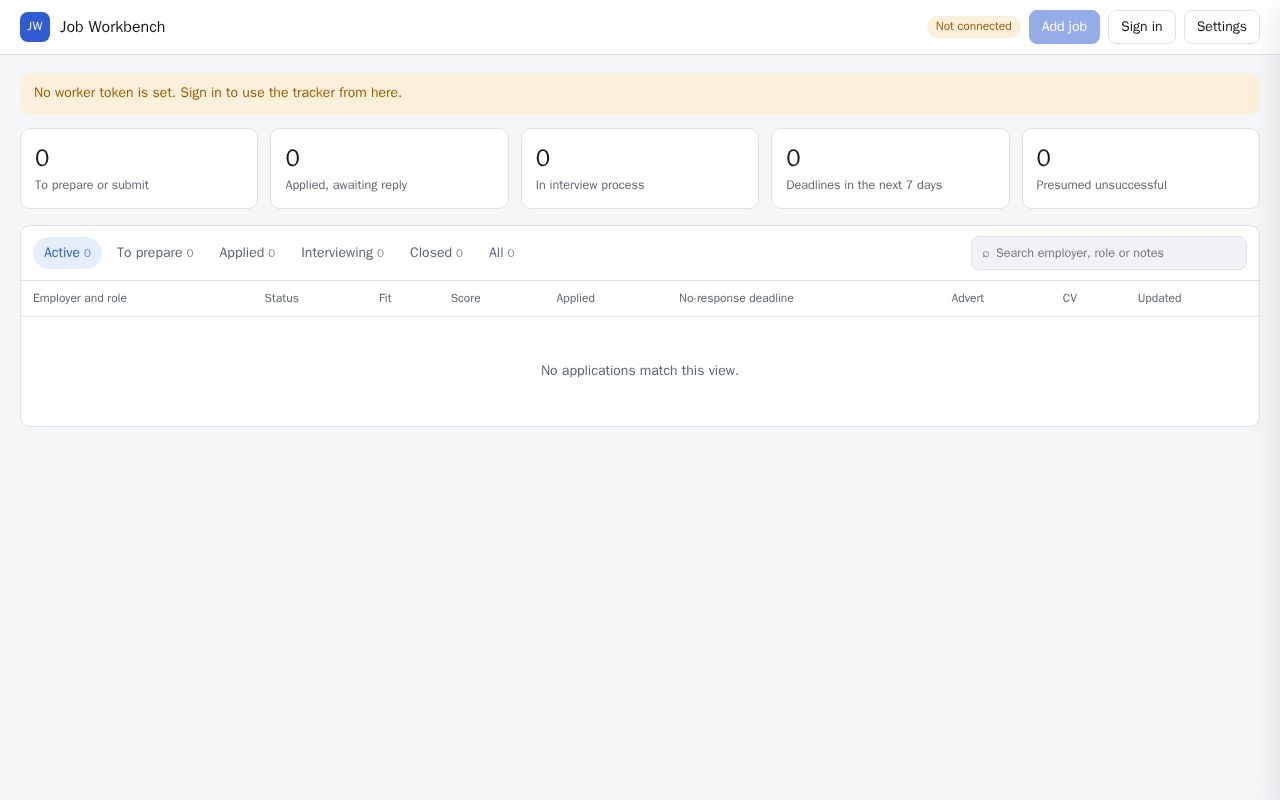Switch to the All tab
Viewport: 1280px width, 800px height.
(501, 253)
